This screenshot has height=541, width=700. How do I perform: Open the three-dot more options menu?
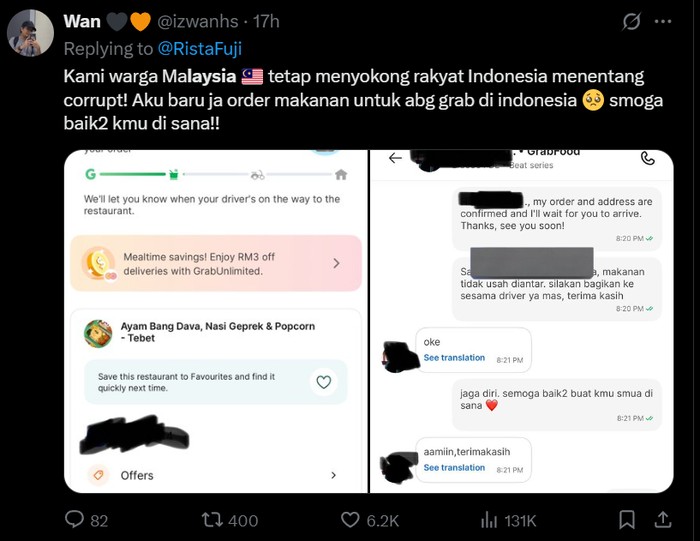[663, 21]
